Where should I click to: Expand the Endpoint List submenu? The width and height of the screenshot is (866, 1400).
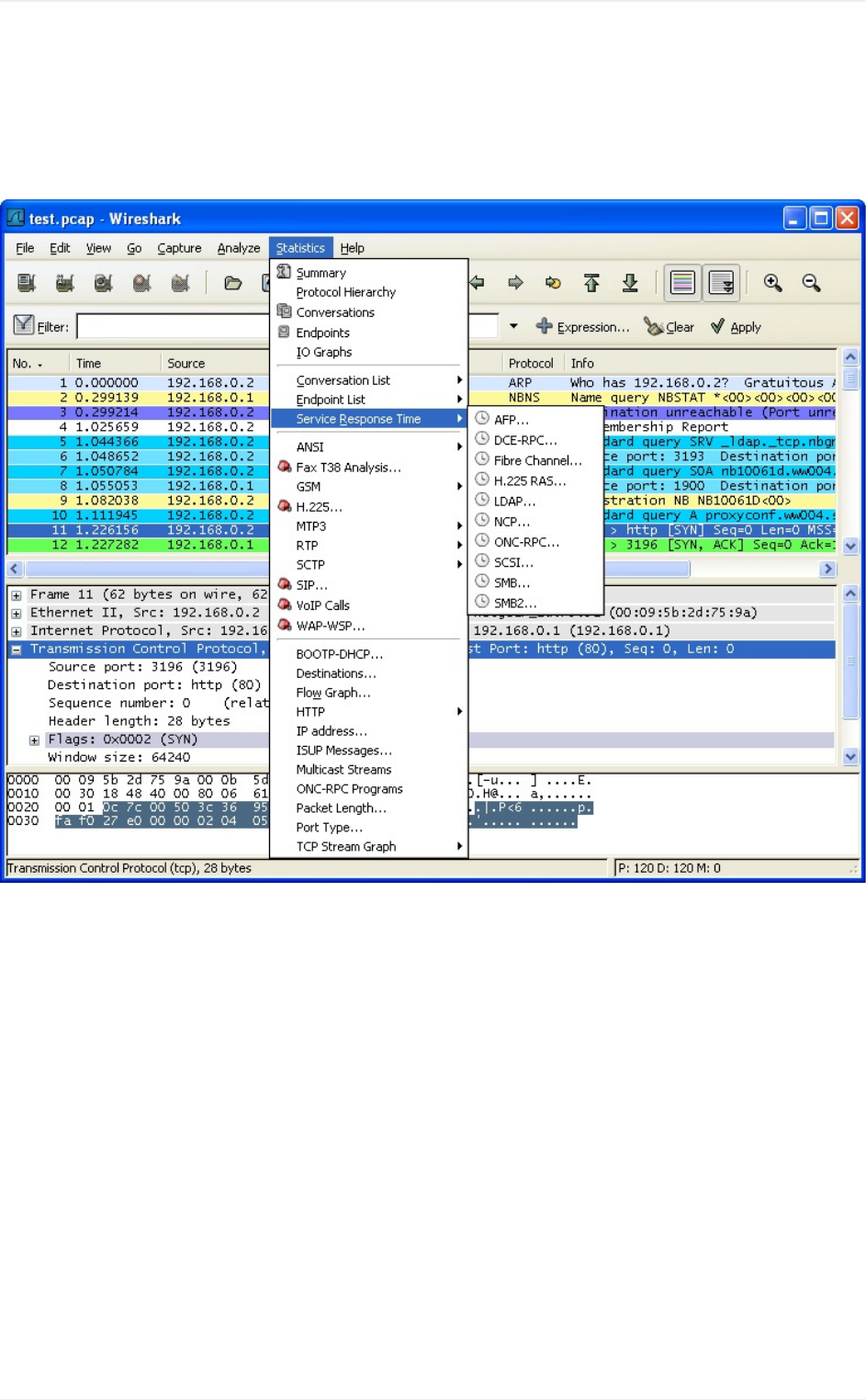(369, 400)
